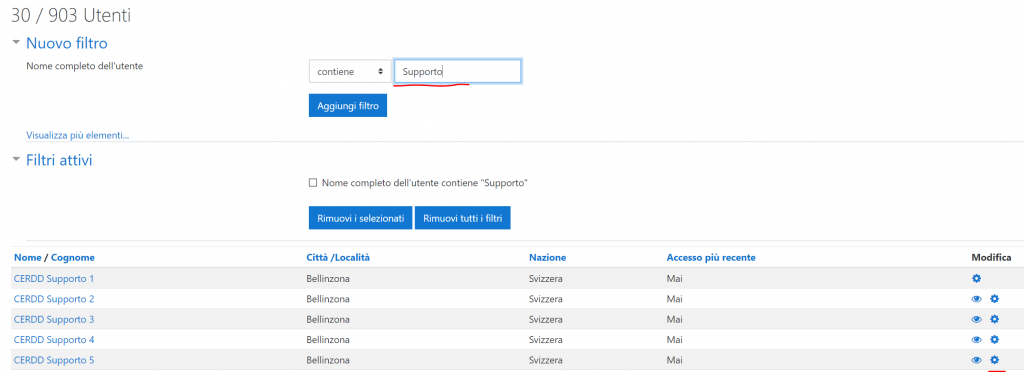Open Visualizza più elementi link

coord(77,136)
